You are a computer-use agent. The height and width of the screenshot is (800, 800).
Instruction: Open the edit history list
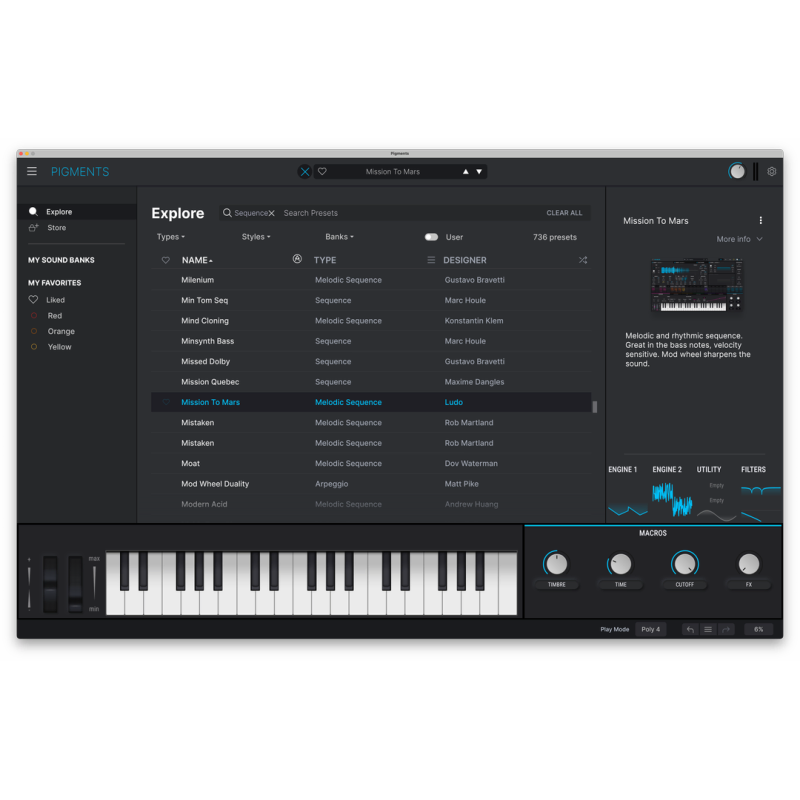point(708,630)
